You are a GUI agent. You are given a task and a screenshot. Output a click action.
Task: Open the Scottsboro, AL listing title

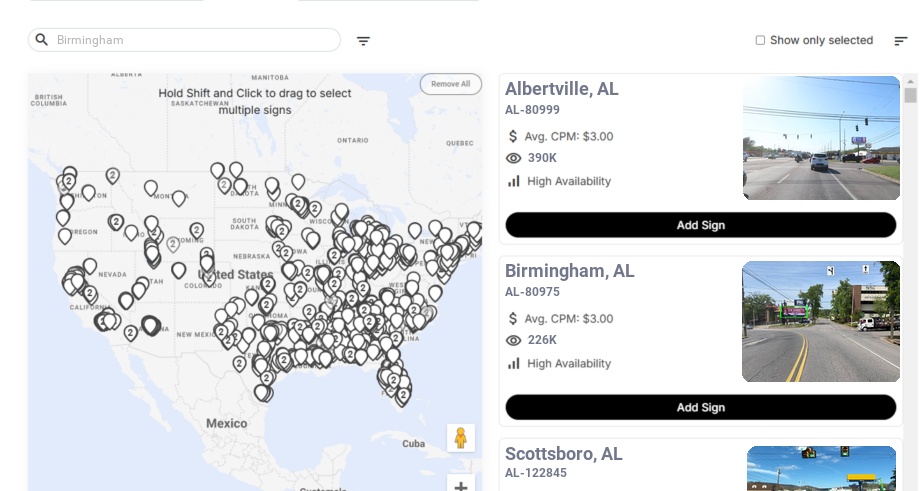point(564,454)
